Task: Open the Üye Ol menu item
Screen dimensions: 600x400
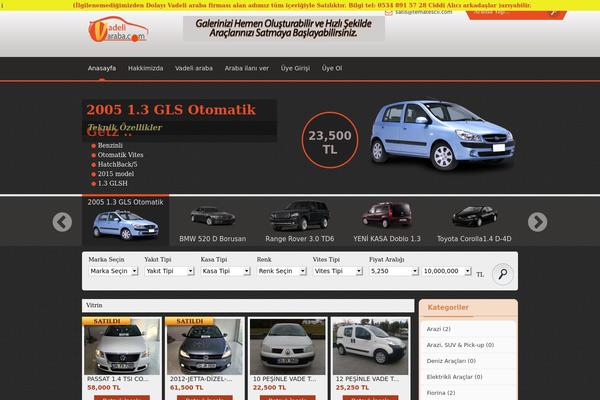Action: click(x=332, y=68)
